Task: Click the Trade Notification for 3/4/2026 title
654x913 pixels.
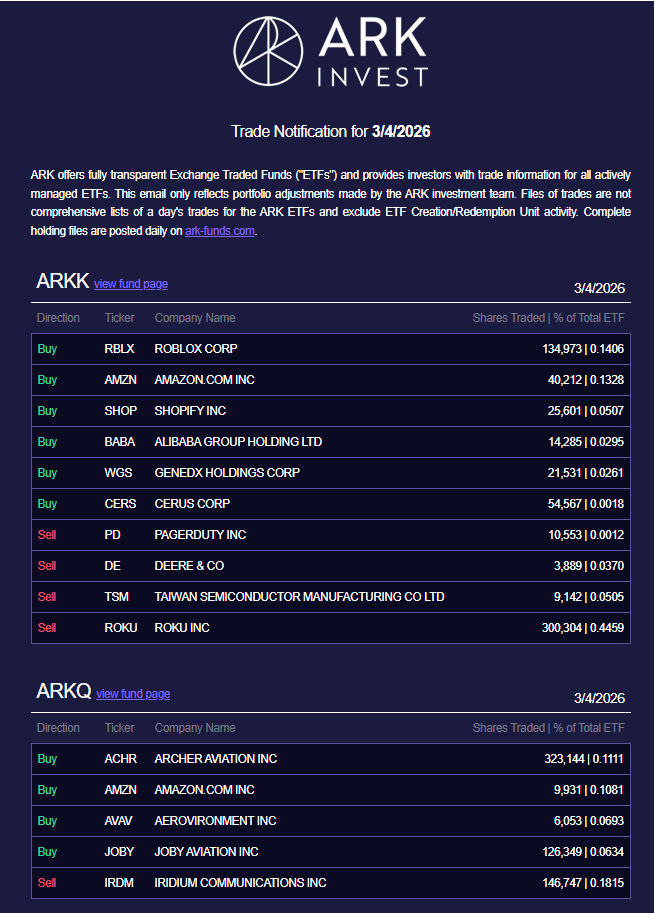Action: point(331,132)
